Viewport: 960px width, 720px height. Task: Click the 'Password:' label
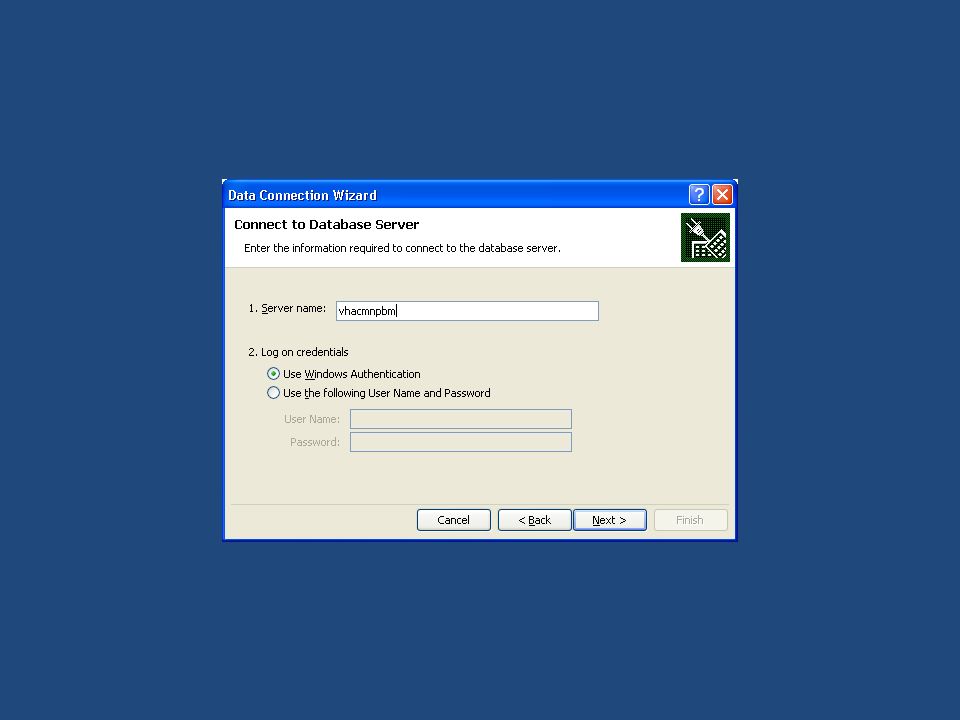pos(315,442)
